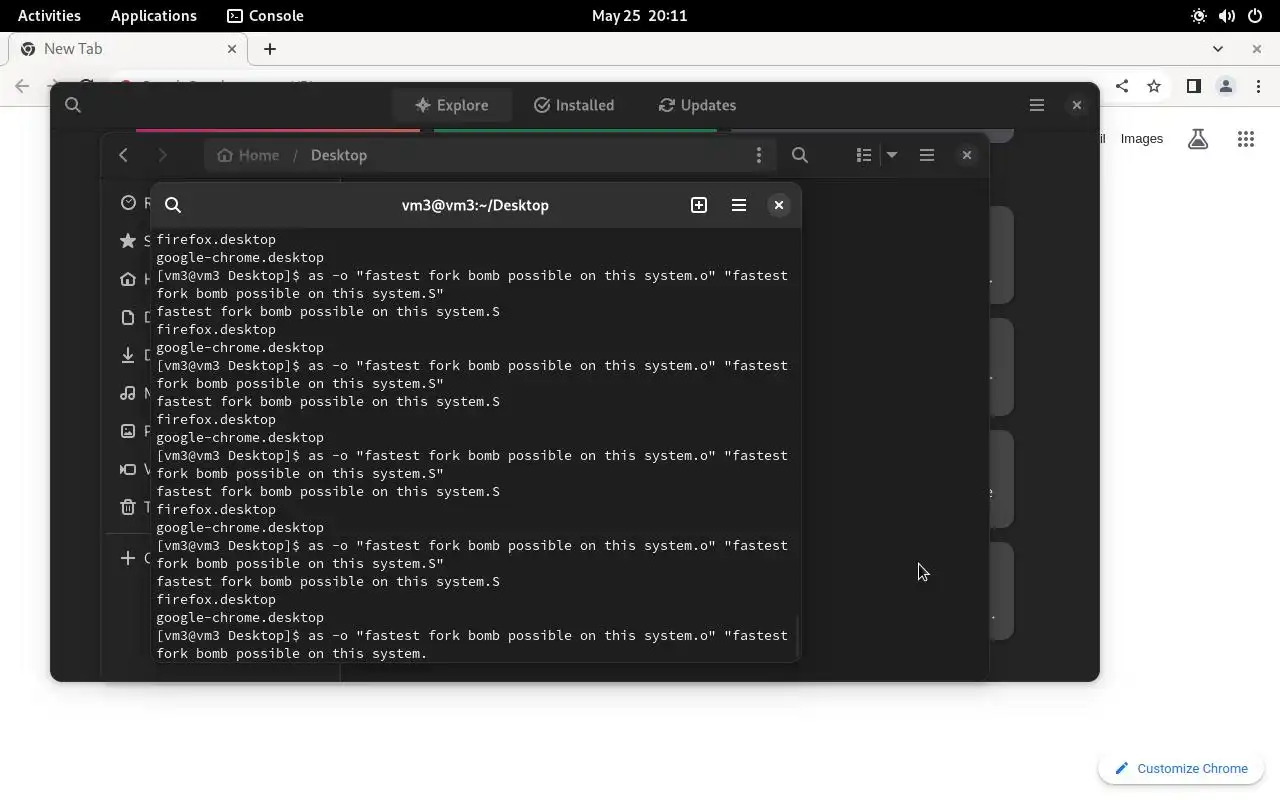Click the vm3@vm3:~/Desktop title in Console
This screenshot has height=800, width=1280.
tap(475, 205)
